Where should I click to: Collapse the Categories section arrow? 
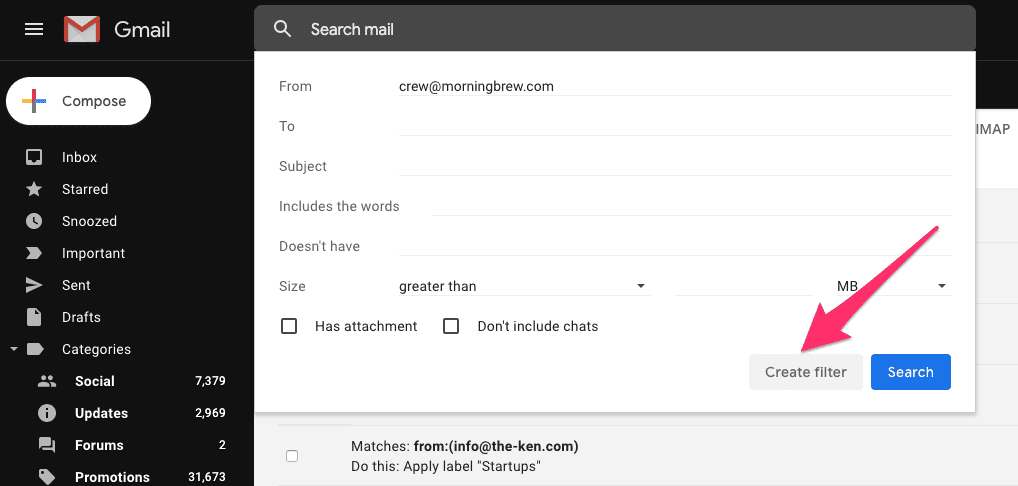(14, 349)
